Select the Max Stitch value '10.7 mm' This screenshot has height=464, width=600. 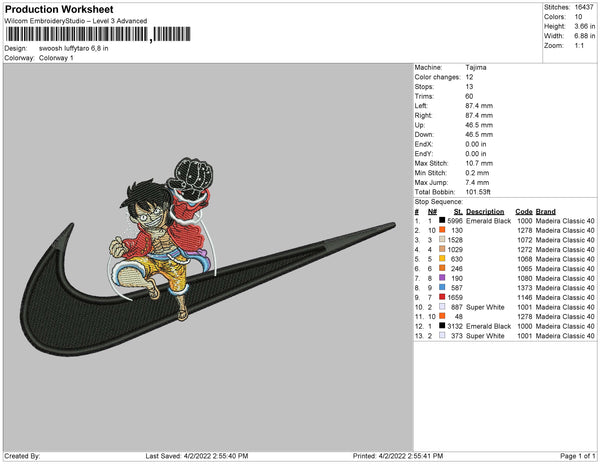[x=479, y=163]
